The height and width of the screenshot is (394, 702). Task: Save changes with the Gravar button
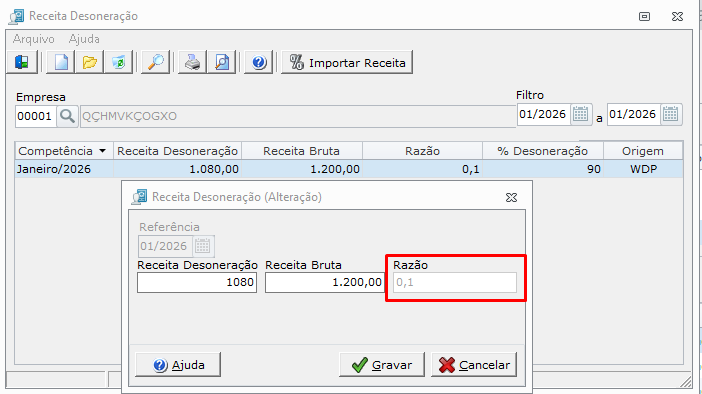point(382,365)
